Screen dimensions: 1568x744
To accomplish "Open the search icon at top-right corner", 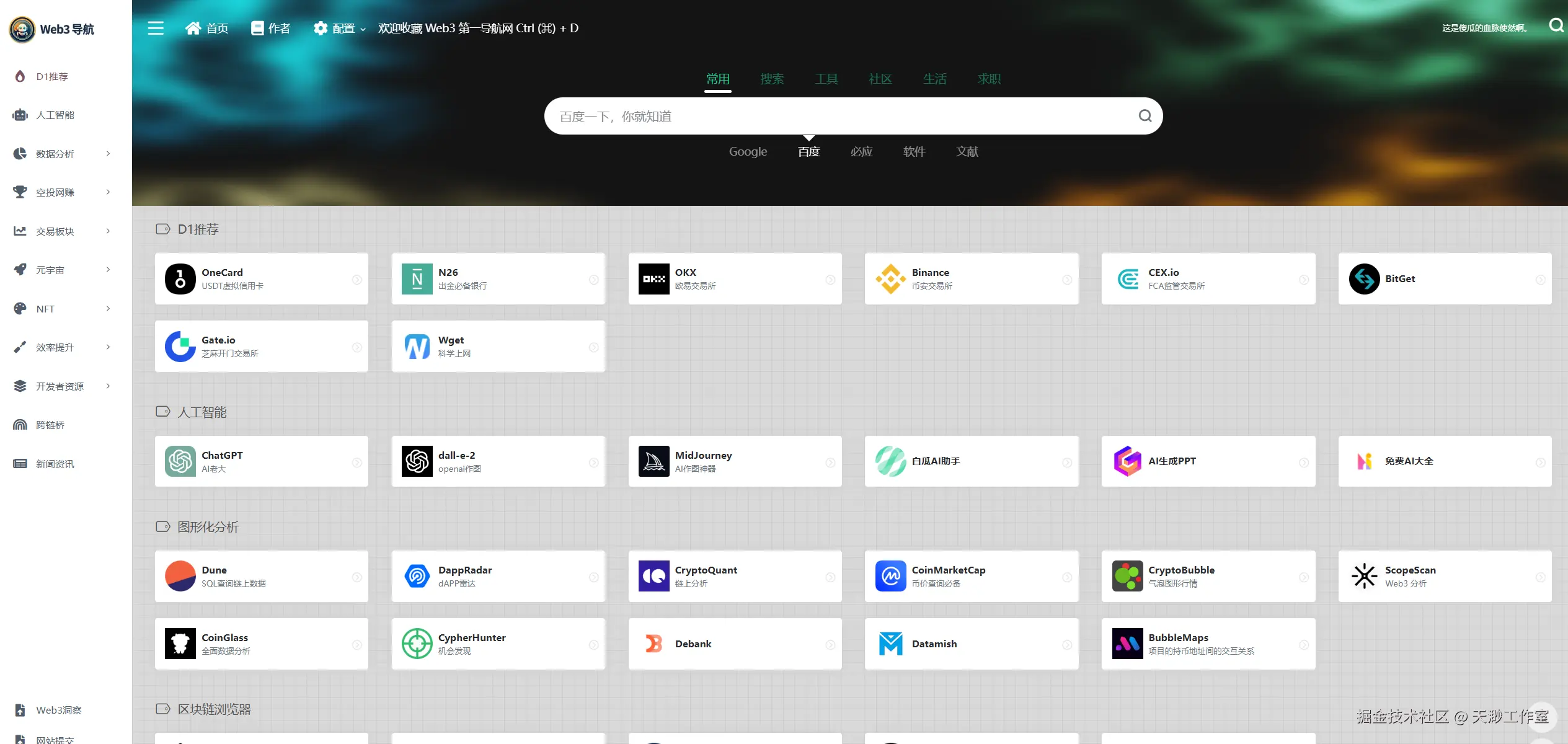I will coord(1556,25).
